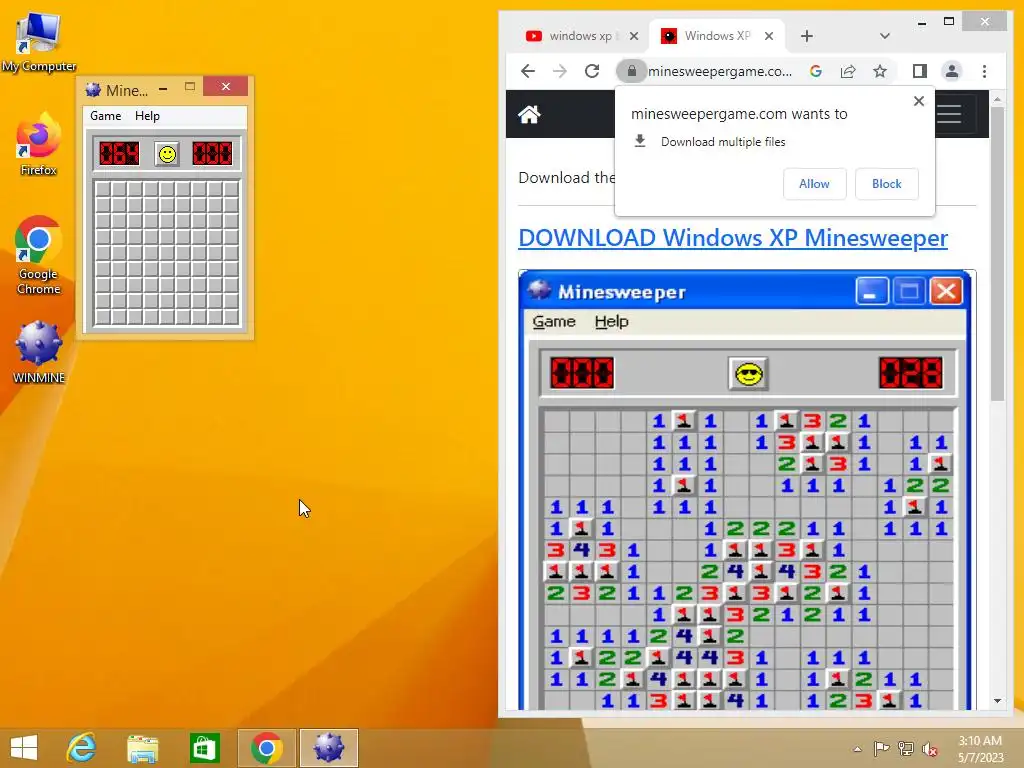
Task: Switch to Minesweeper via taskbar icon
Action: (x=328, y=748)
